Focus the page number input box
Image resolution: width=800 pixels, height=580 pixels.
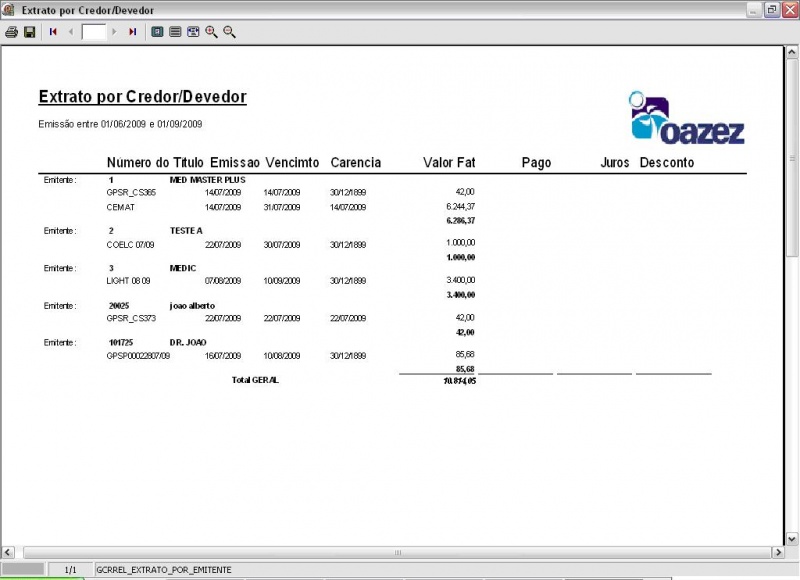point(94,32)
